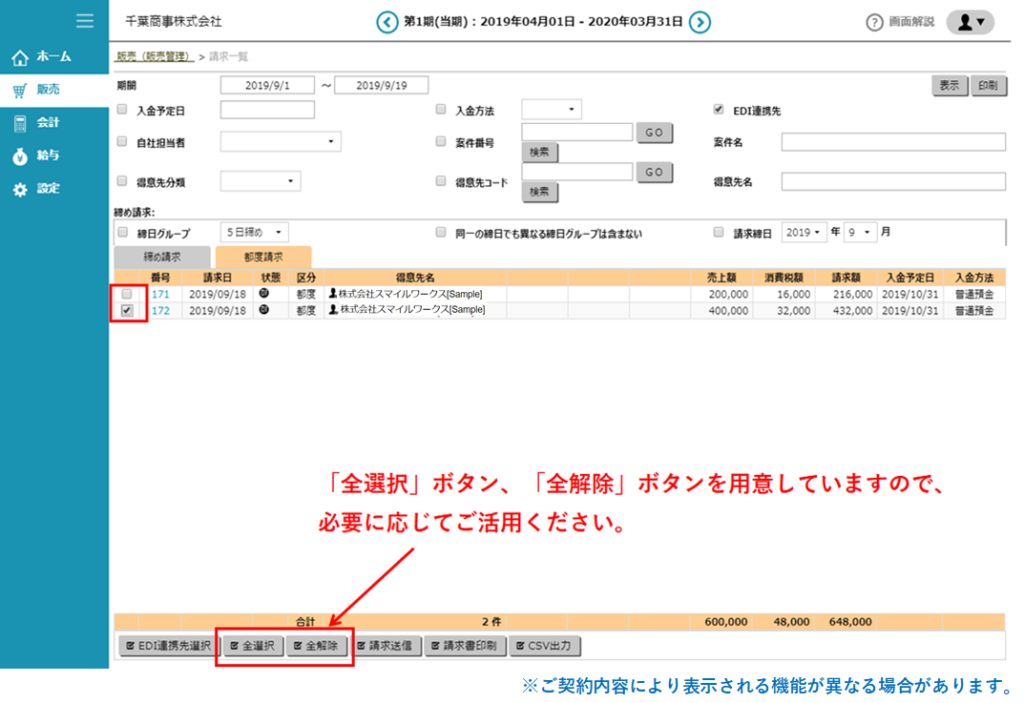
Task: Toggle 案件番号 checkbox
Action: click(441, 141)
